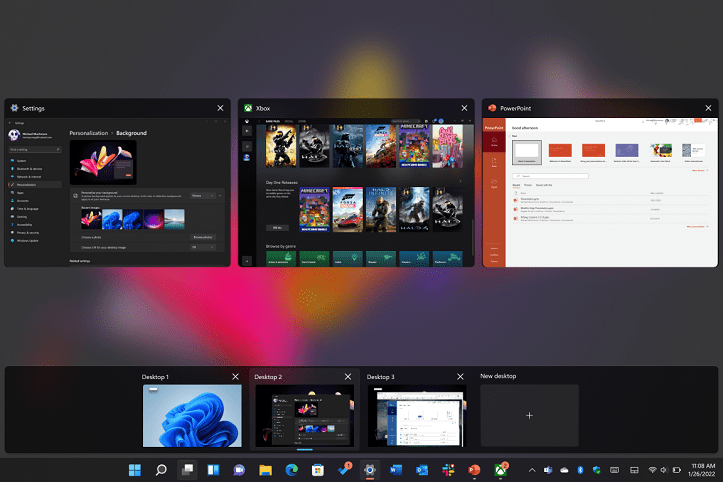
Task: Open the Teams icon in system tray
Action: point(548,470)
